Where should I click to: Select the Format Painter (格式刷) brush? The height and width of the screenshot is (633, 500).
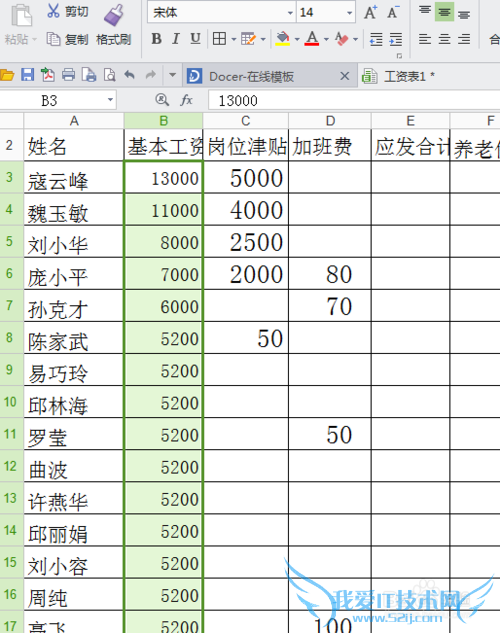coord(114,24)
